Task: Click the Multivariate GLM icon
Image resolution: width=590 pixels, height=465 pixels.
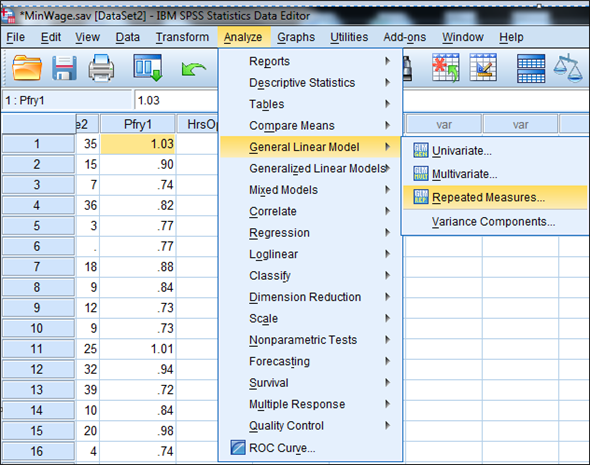Action: coord(421,173)
